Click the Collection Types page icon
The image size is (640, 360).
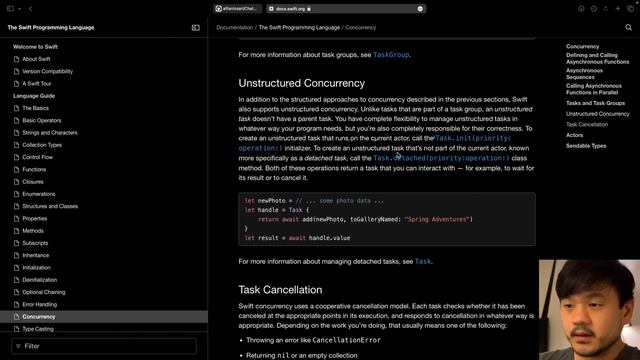(x=16, y=145)
